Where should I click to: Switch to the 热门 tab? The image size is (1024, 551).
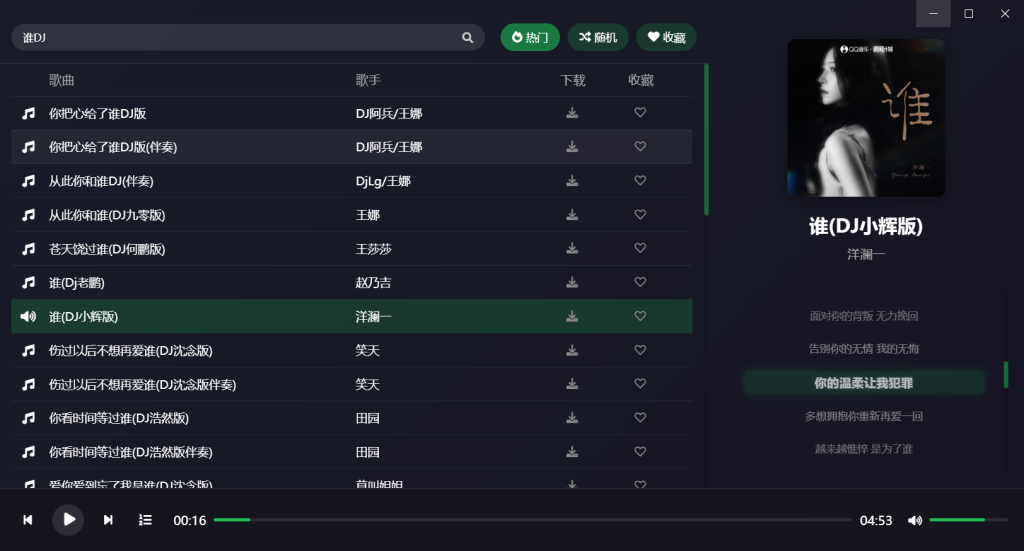click(x=530, y=38)
